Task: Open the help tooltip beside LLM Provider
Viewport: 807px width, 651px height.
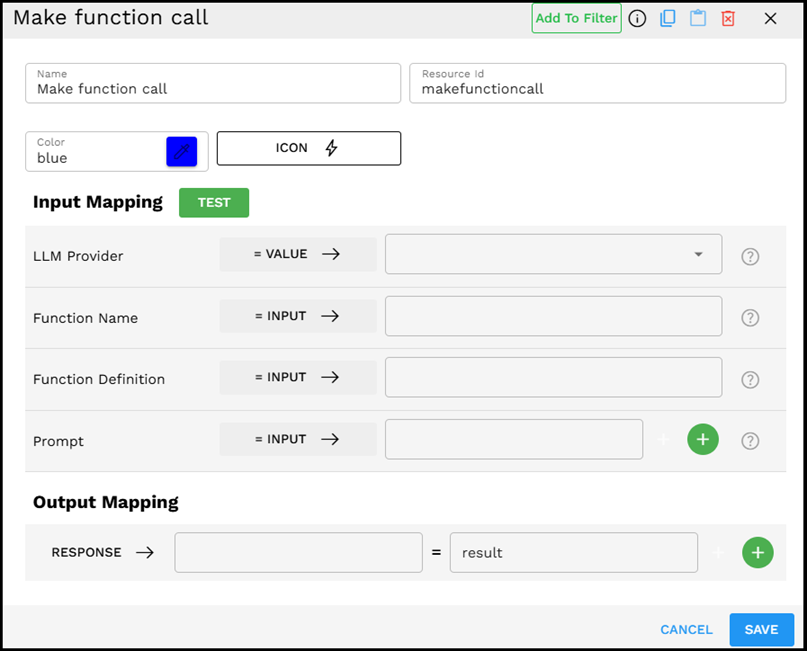Action: click(750, 257)
